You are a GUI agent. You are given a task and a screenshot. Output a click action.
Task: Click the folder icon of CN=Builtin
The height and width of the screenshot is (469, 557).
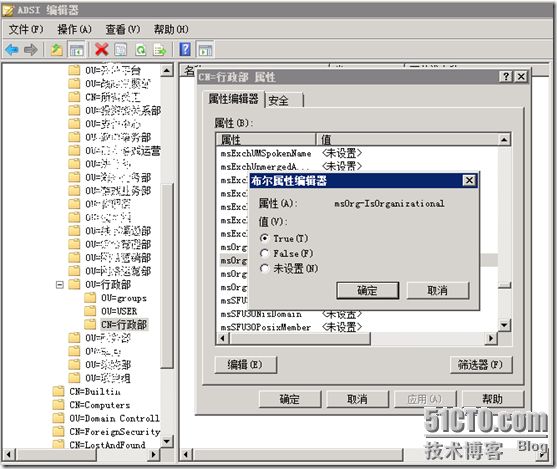(x=58, y=391)
